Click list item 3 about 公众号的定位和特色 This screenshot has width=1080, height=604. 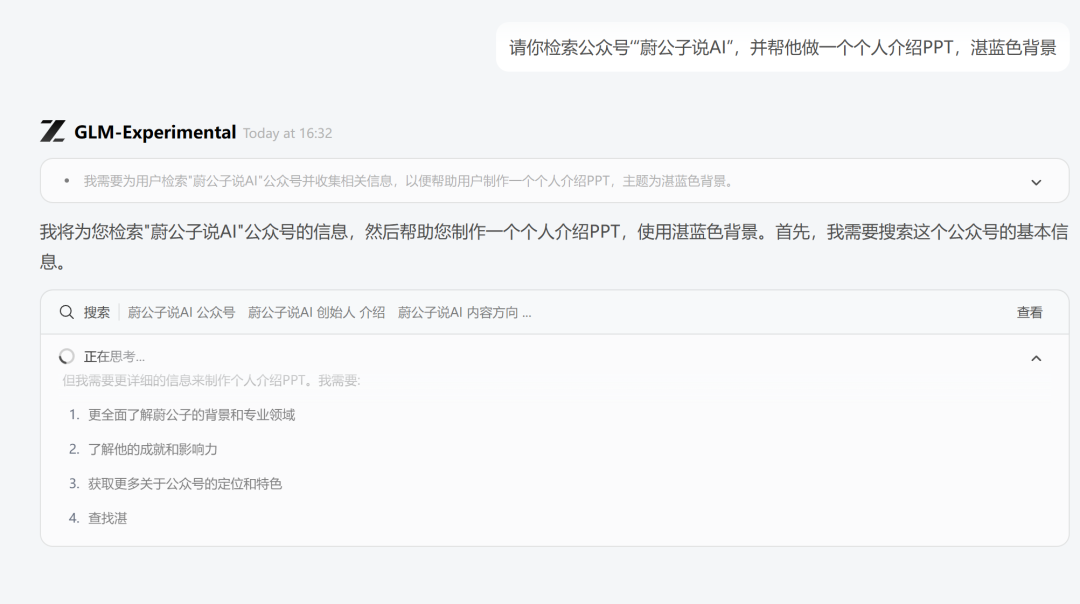[x=176, y=484]
